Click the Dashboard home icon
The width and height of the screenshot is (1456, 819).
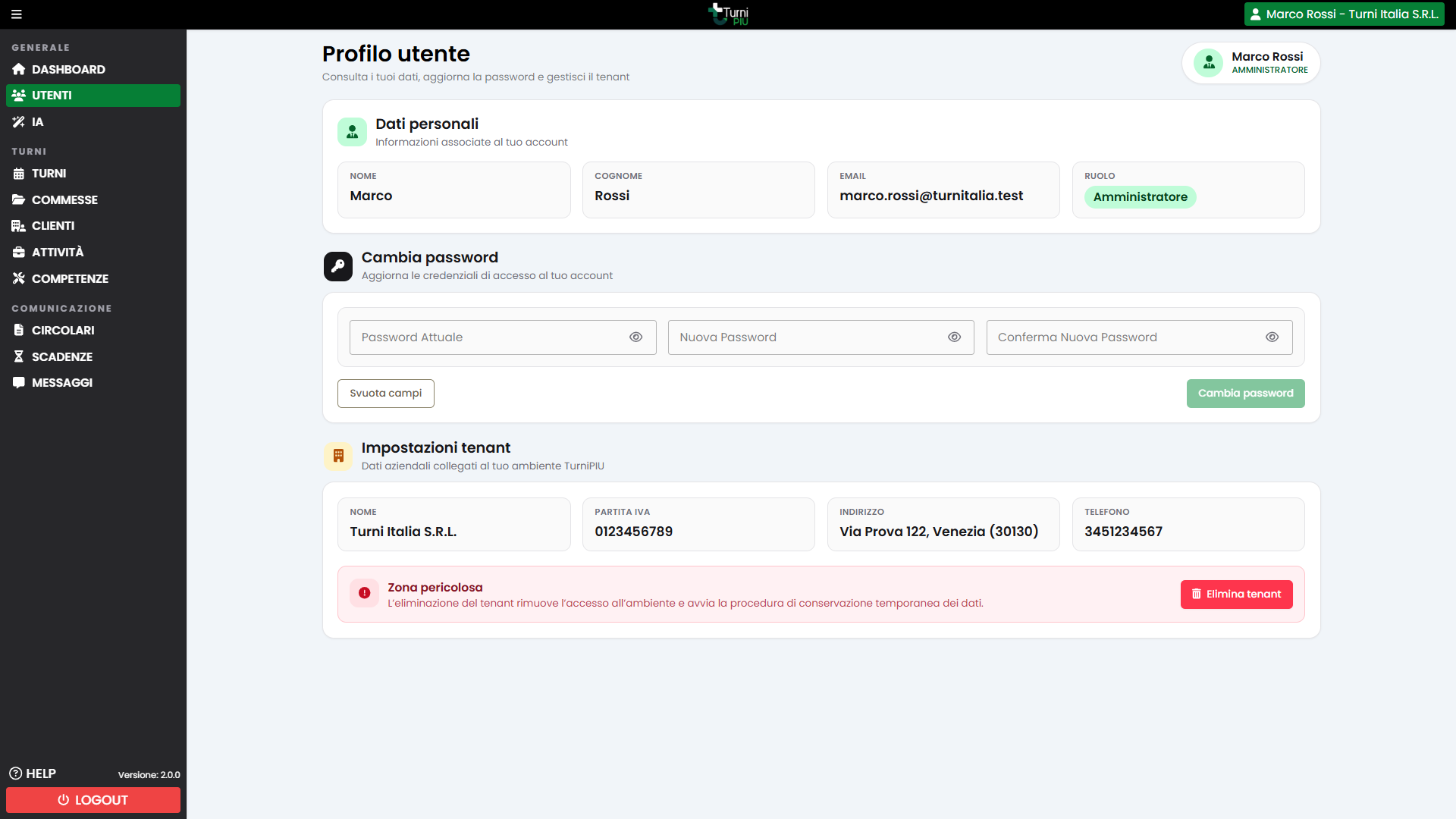19,69
